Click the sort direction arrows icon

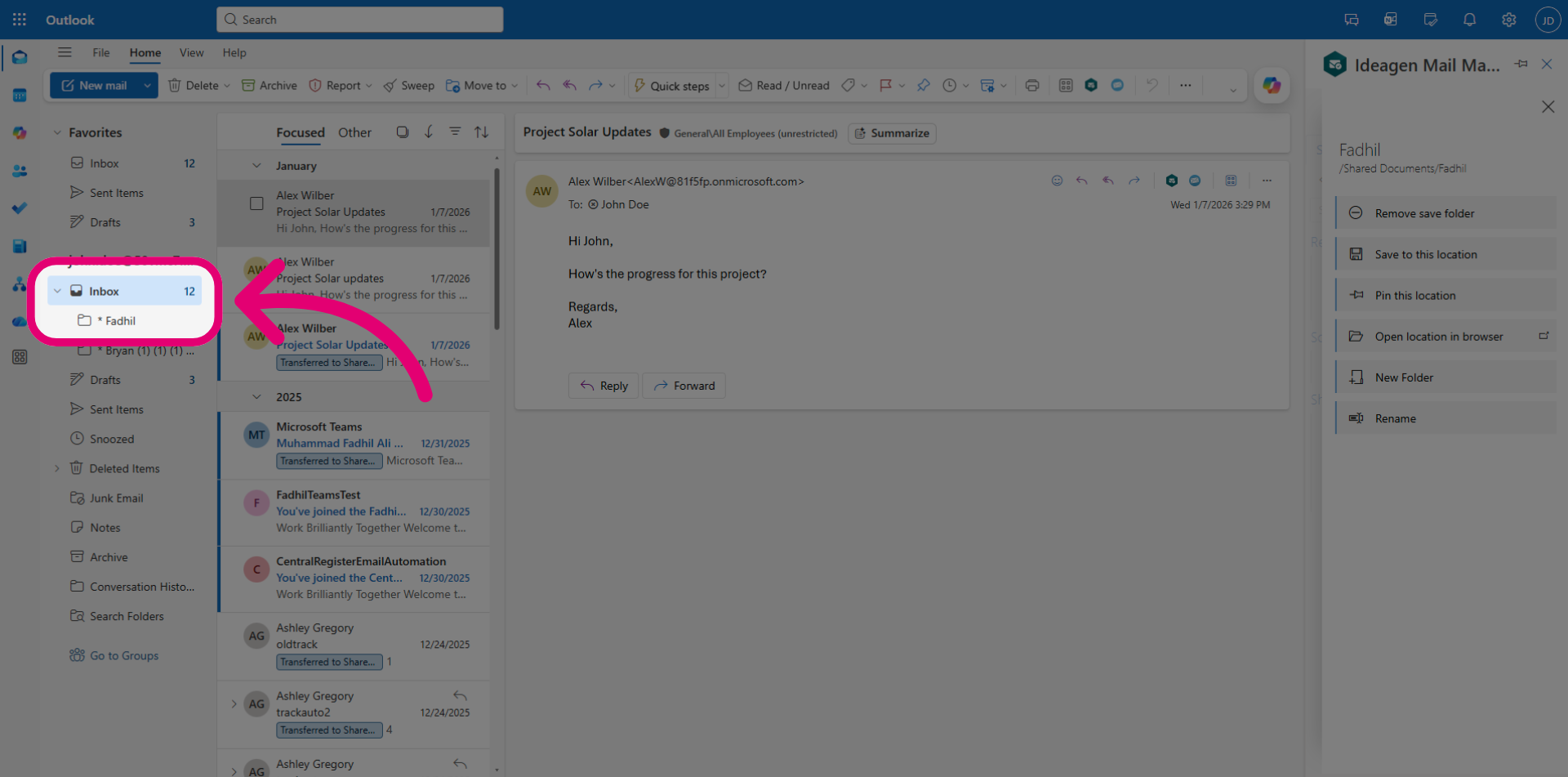482,132
